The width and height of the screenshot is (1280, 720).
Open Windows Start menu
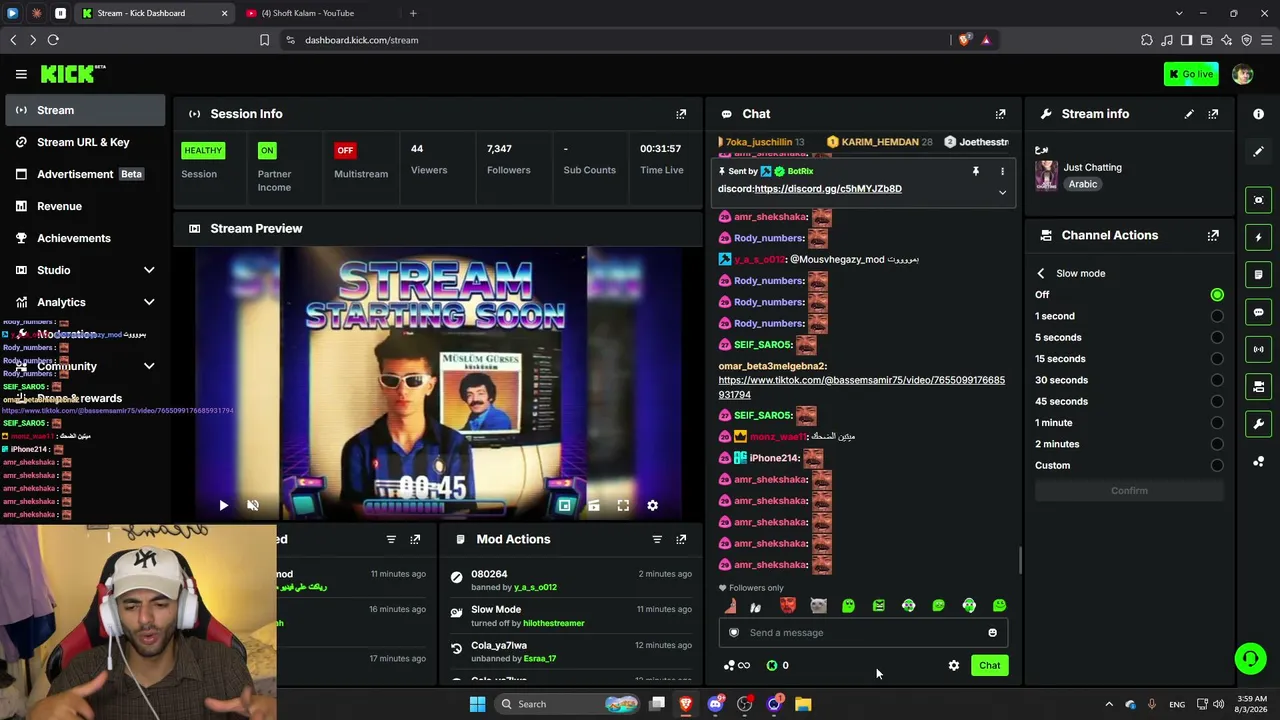point(477,704)
